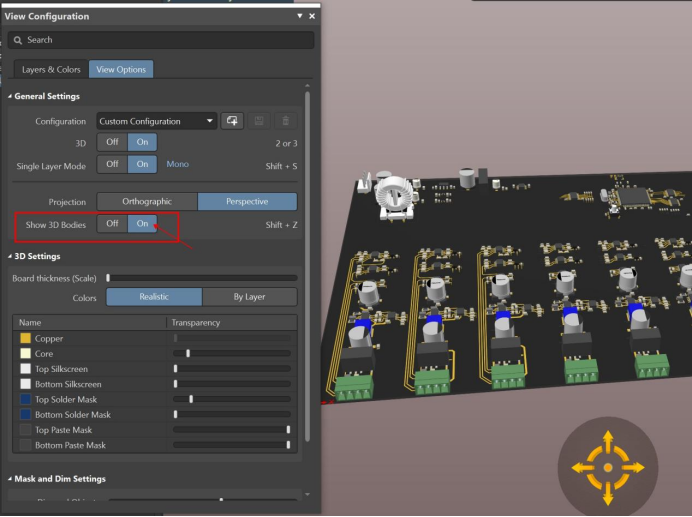Click the delete configuration trash icon
Image resolution: width=692 pixels, height=517 pixels.
[286, 121]
